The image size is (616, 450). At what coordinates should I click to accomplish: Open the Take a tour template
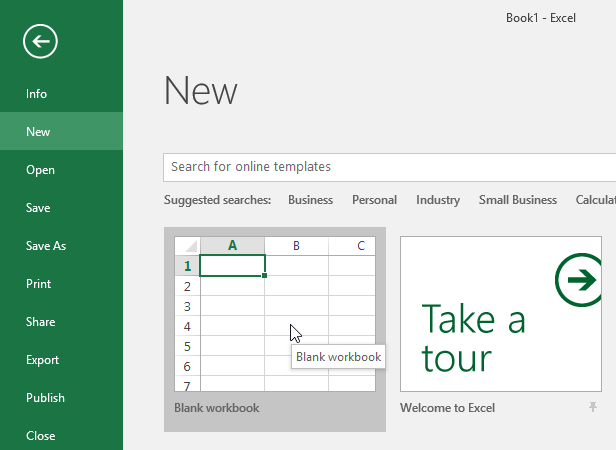[500, 313]
